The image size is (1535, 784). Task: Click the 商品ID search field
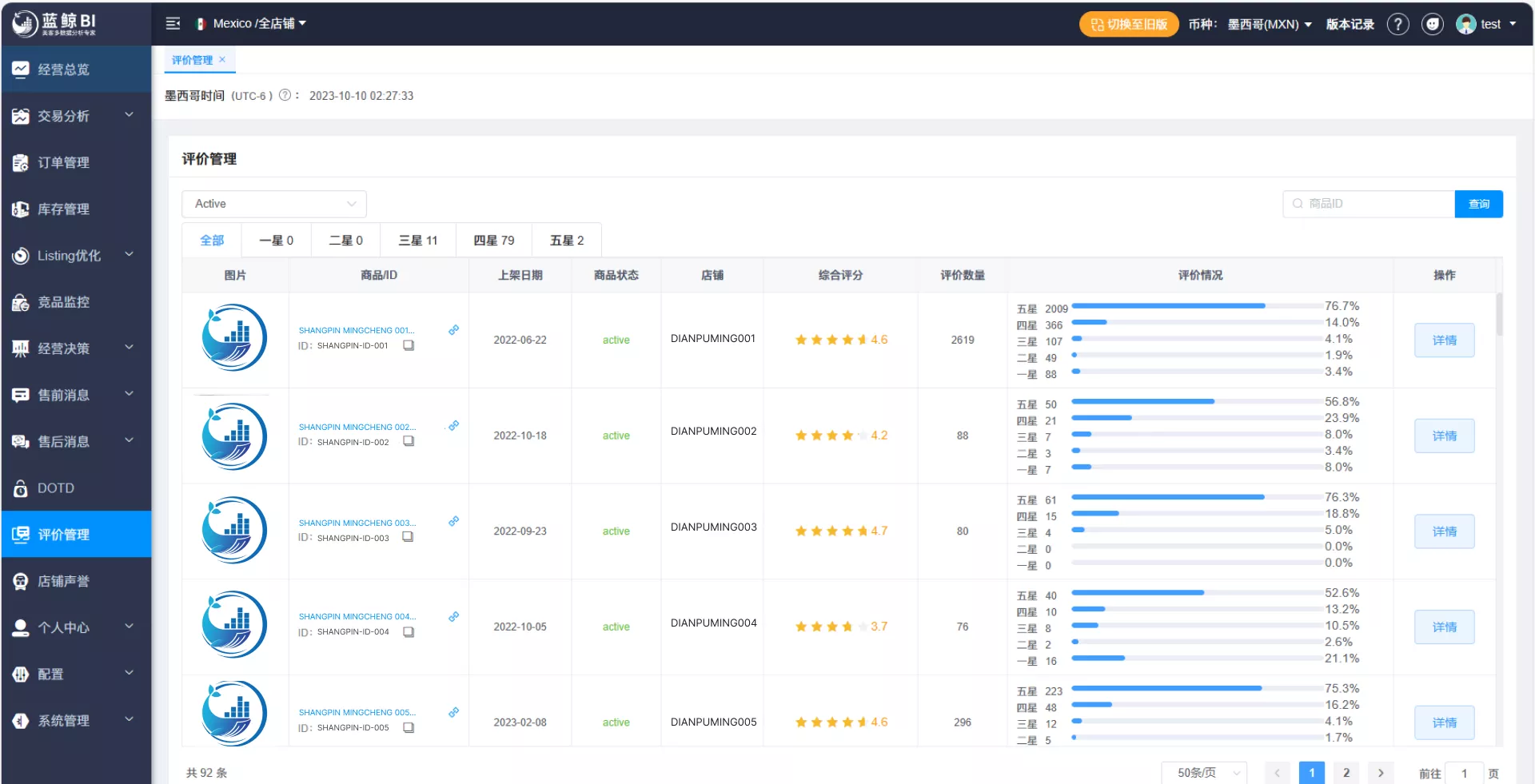pyautogui.click(x=1369, y=204)
